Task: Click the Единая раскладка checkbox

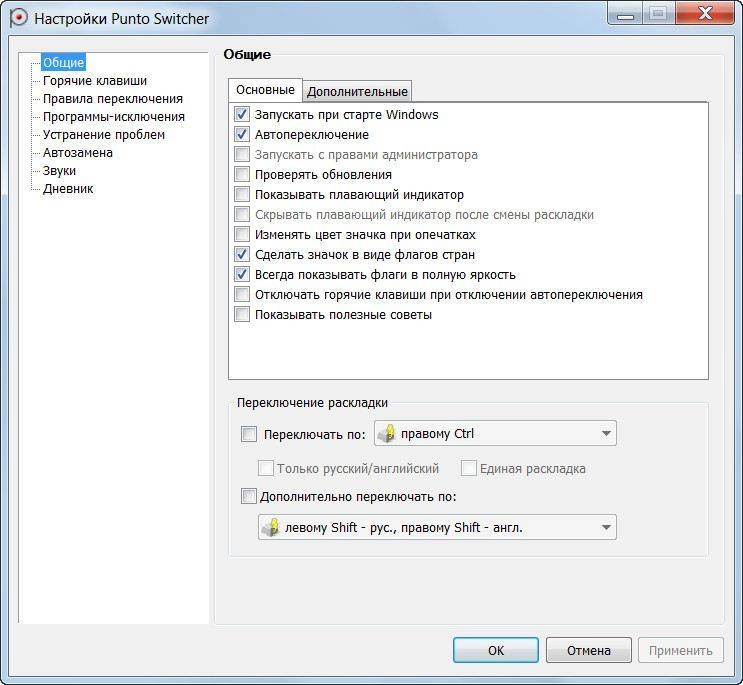Action: (x=469, y=469)
